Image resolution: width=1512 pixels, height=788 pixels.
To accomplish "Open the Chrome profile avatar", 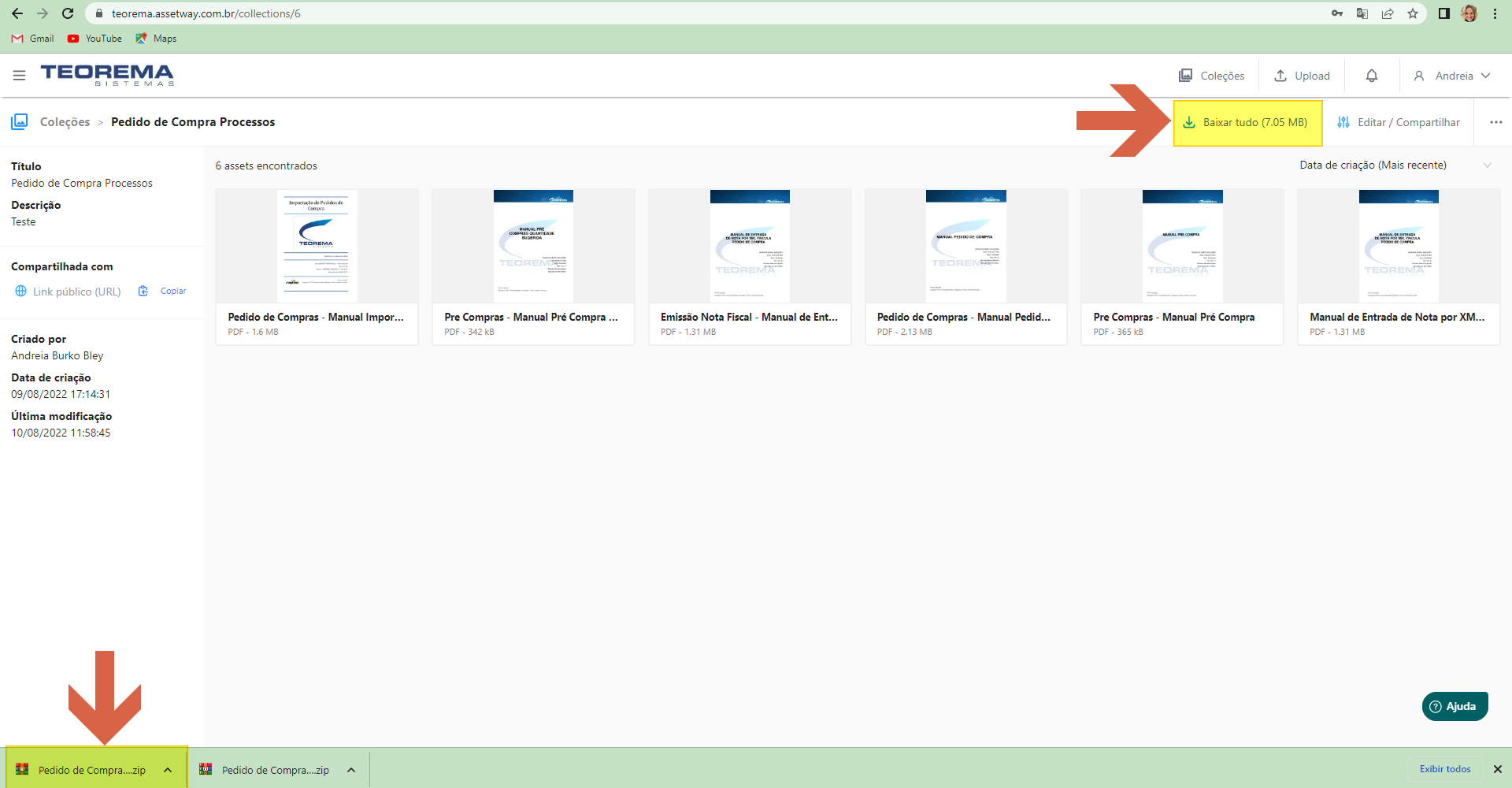I will pos(1469,13).
